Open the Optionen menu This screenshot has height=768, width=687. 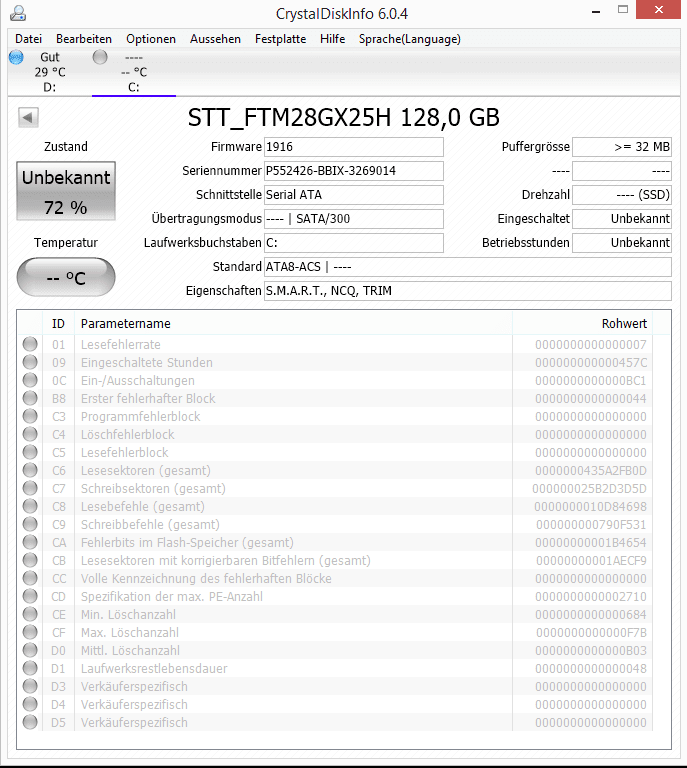tap(151, 39)
